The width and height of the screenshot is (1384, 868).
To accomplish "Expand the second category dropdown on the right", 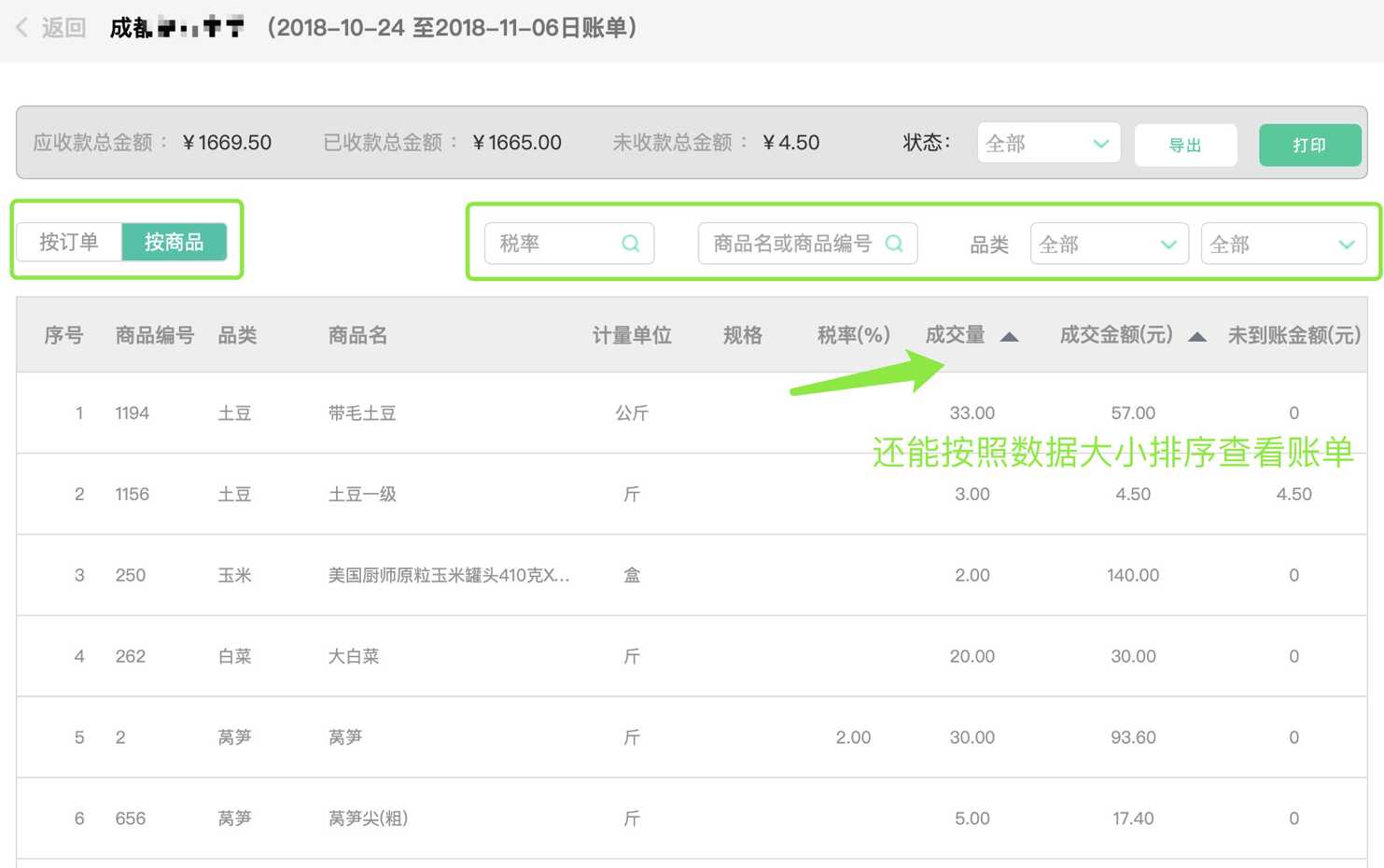I will click(x=1282, y=245).
